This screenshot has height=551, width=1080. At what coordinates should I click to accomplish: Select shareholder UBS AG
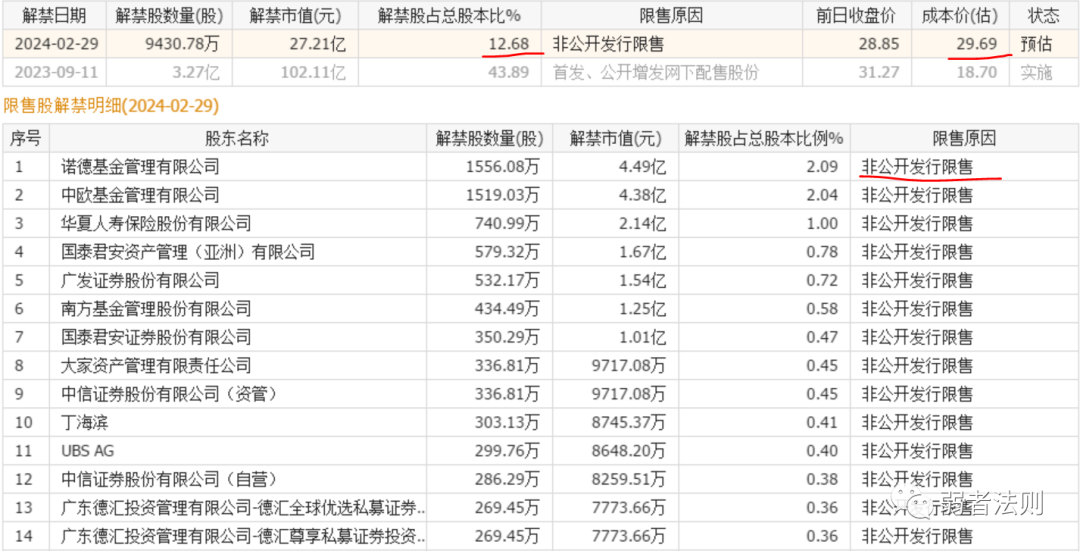coord(87,450)
